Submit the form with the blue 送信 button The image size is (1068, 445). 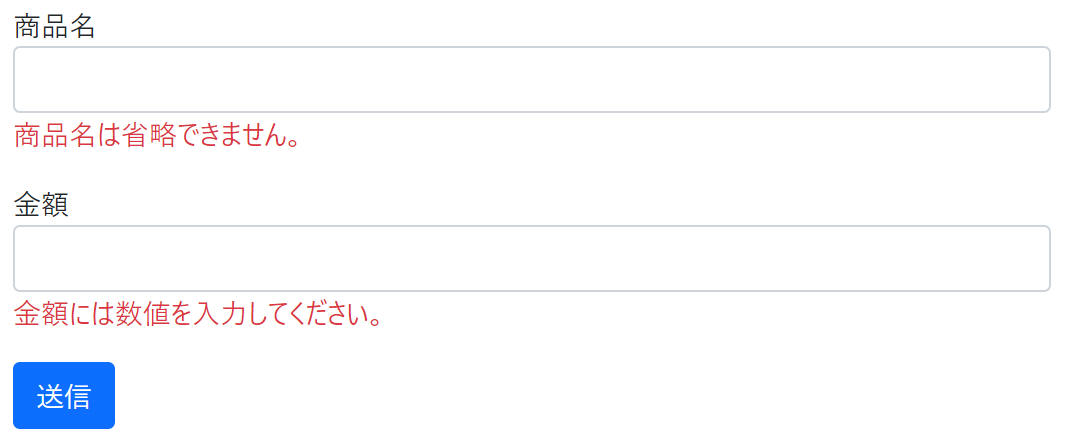(64, 395)
